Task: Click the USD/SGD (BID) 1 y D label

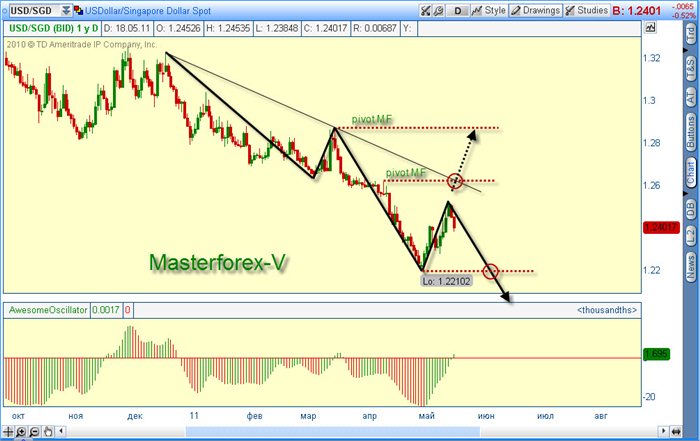Action: 54,29
